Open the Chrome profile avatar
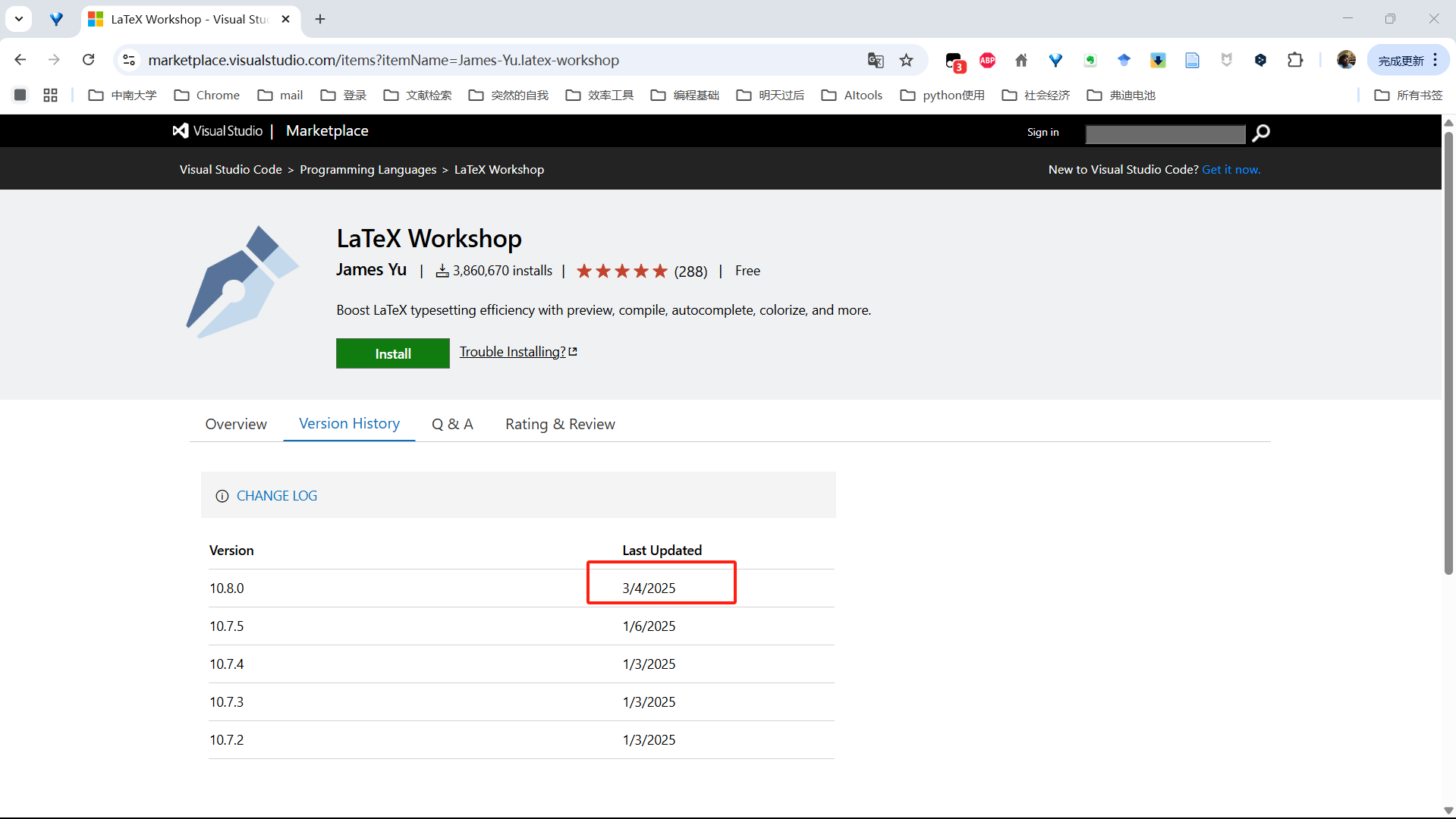The height and width of the screenshot is (819, 1456). 1346,61
